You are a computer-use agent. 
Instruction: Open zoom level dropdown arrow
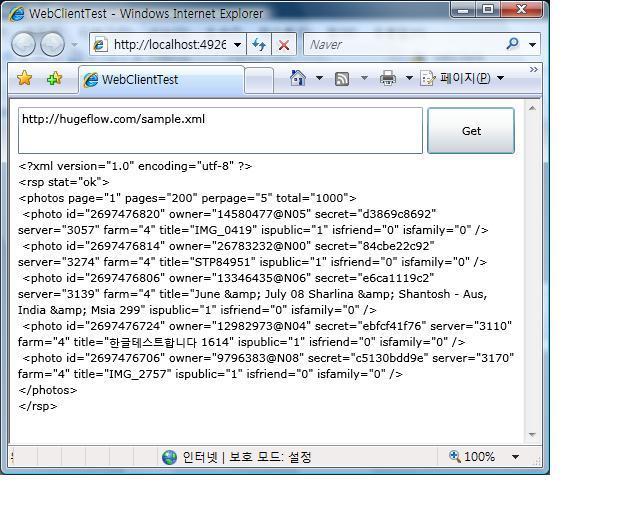pyautogui.click(x=516, y=457)
